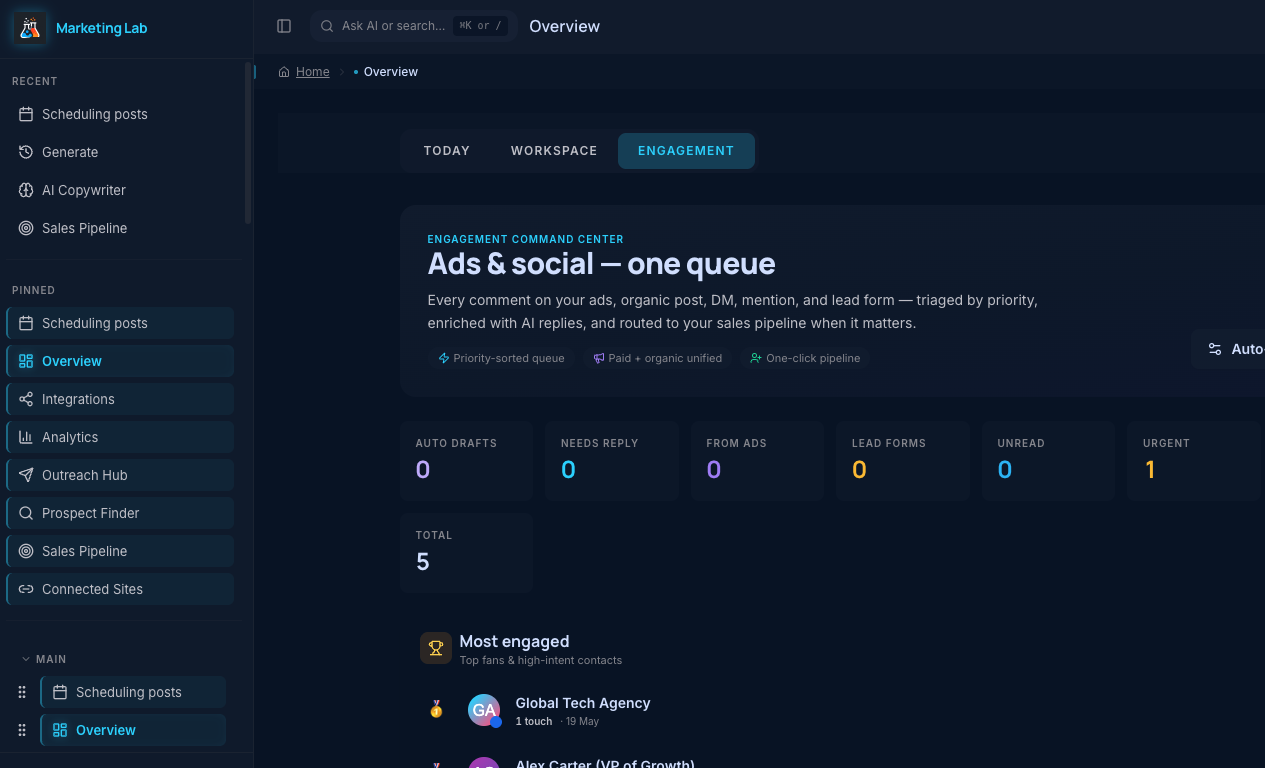Click the Total stat card
This screenshot has width=1265, height=768.
[x=467, y=553]
